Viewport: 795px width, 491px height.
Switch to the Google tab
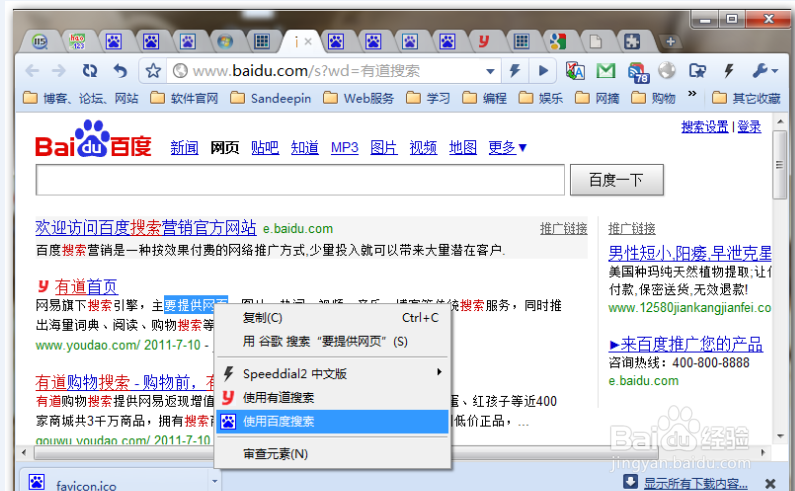click(x=558, y=41)
